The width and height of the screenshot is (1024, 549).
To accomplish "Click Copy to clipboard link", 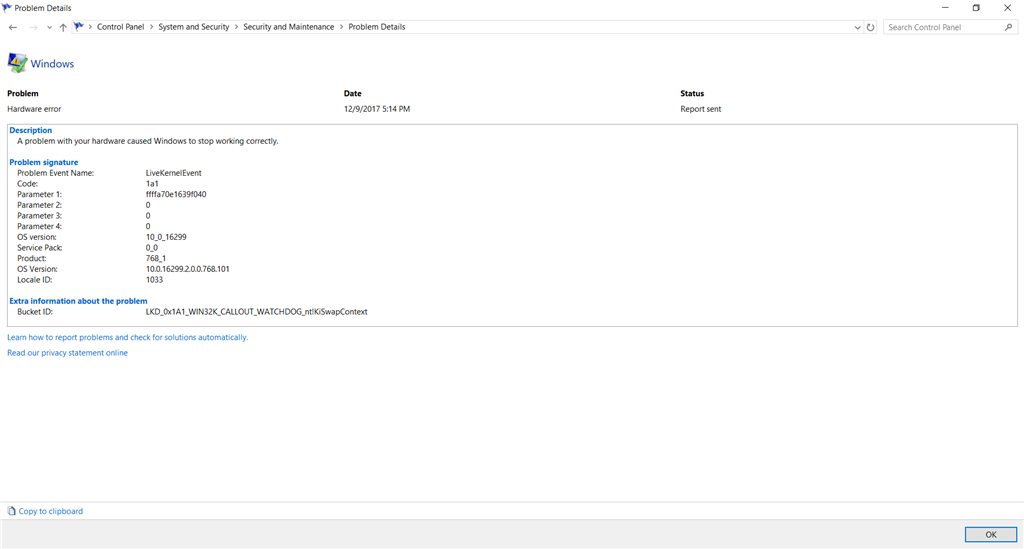I will (x=51, y=511).
